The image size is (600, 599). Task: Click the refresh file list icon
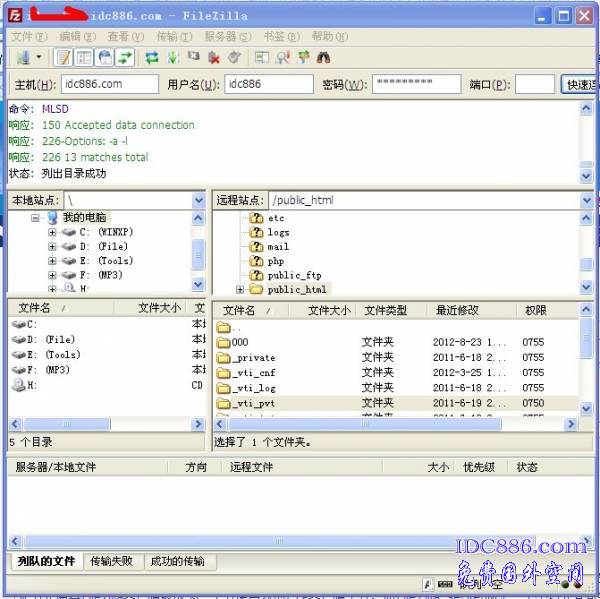pos(152,58)
